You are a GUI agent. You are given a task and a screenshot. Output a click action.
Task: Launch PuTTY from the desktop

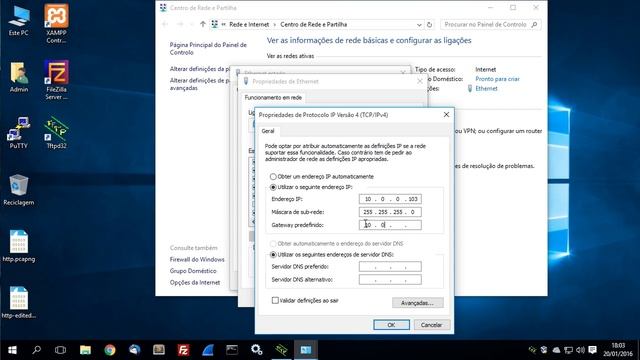click(x=19, y=133)
